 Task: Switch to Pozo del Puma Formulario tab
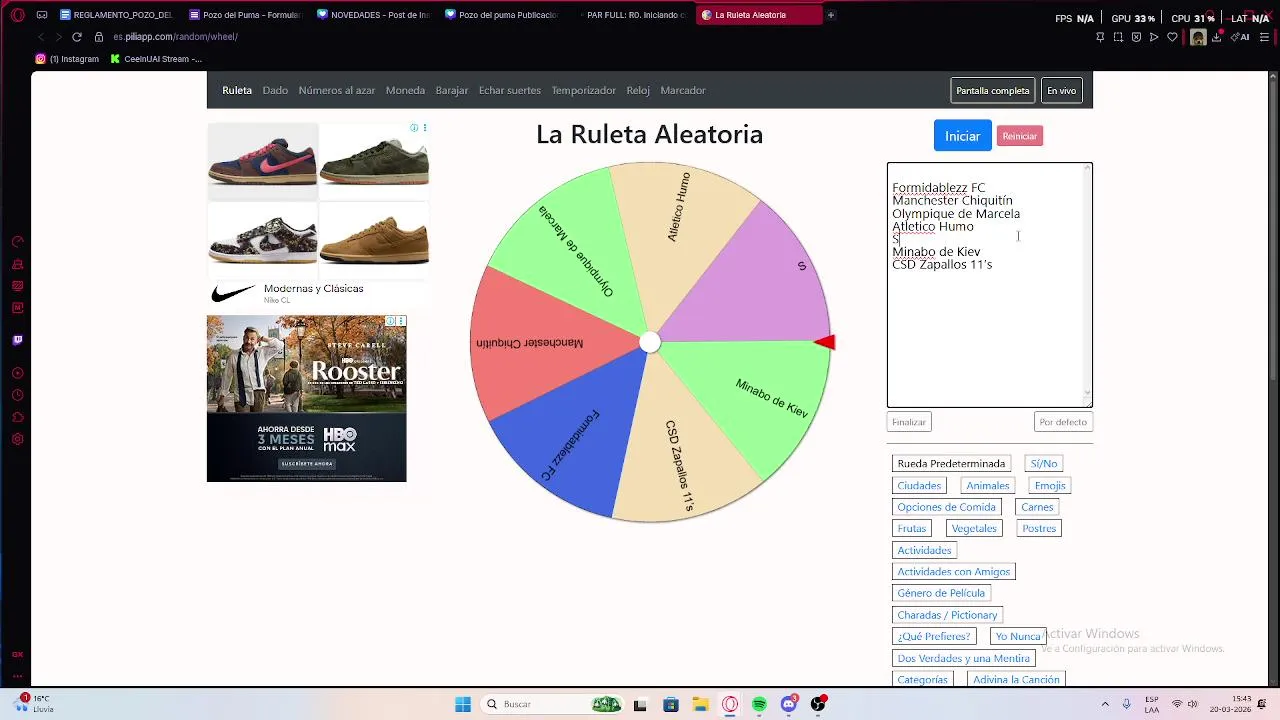[x=244, y=15]
